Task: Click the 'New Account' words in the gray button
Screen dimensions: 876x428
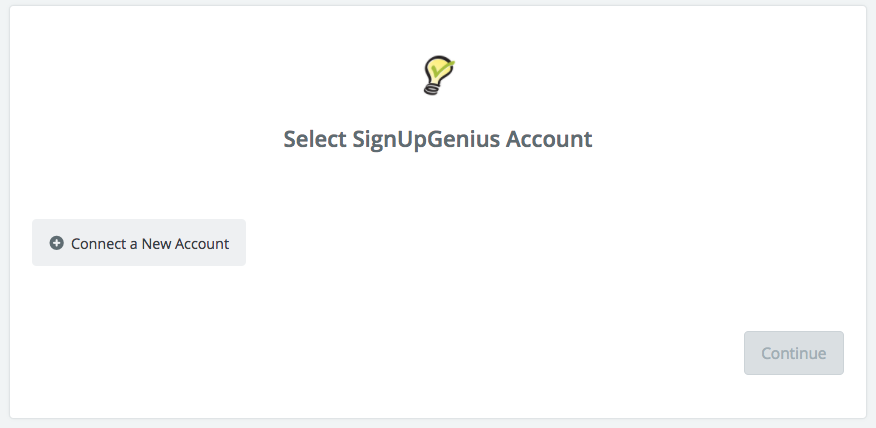Action: point(185,244)
